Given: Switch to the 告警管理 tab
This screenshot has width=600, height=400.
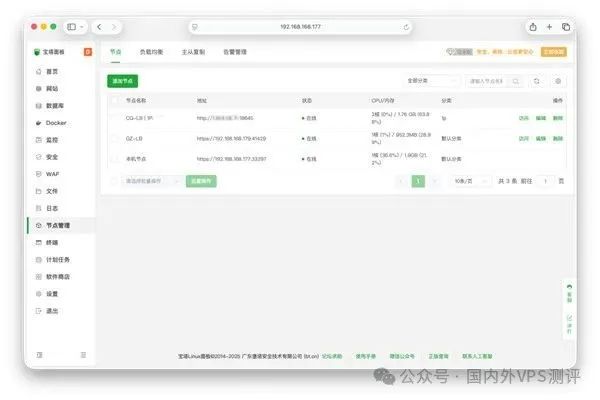Looking at the screenshot, I should point(235,52).
